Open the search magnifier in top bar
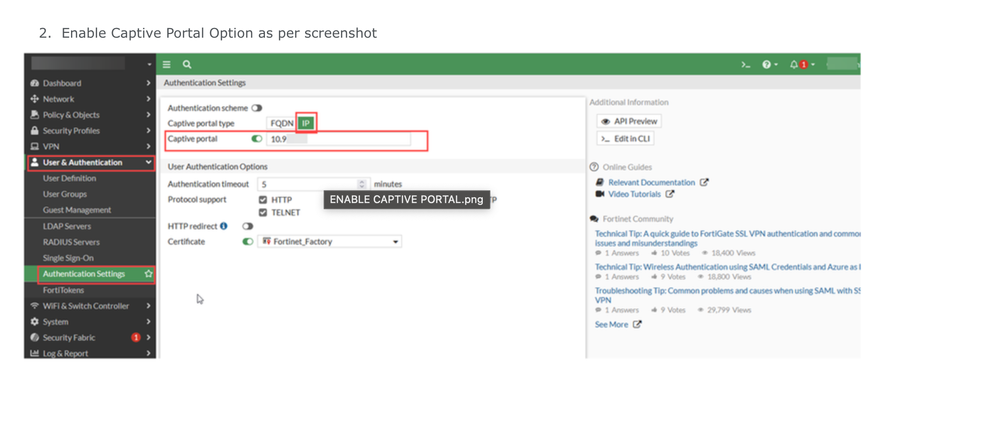Screen dimensions: 998x429 coord(187,64)
